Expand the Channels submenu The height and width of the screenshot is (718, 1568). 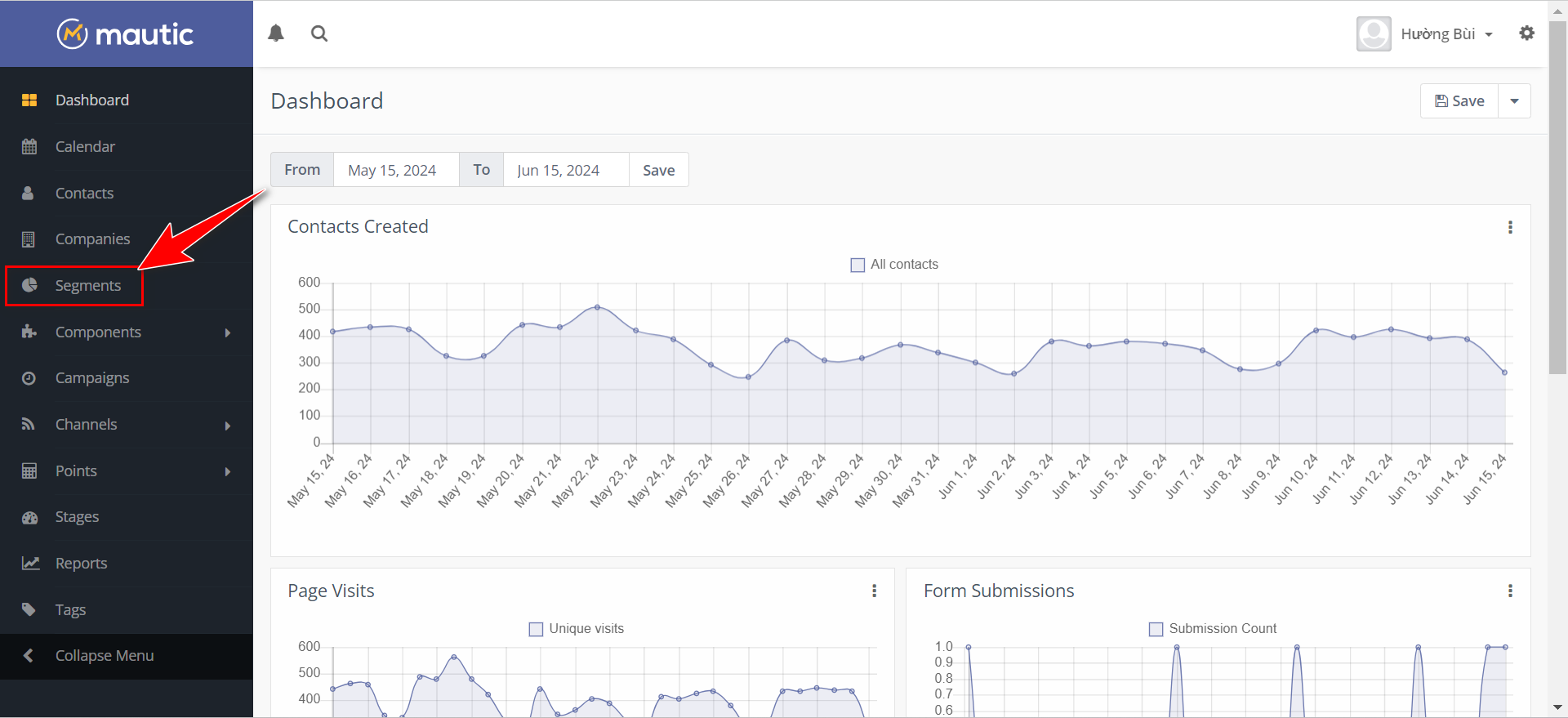[x=227, y=425]
